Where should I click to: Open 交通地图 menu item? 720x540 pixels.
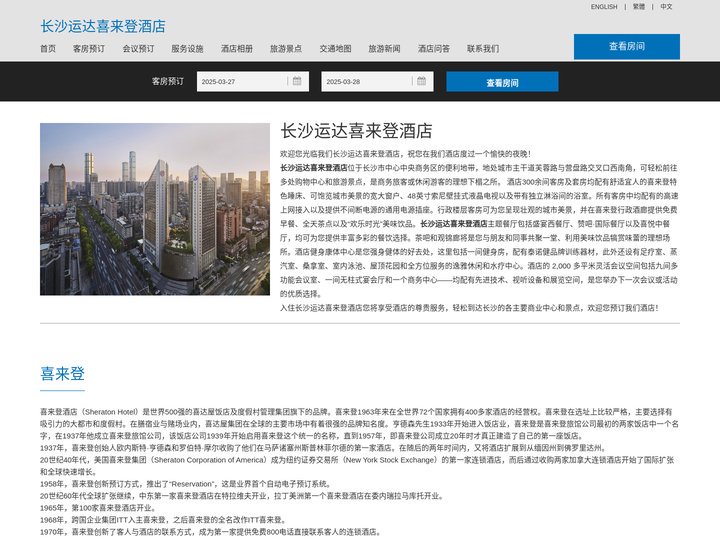click(x=336, y=49)
